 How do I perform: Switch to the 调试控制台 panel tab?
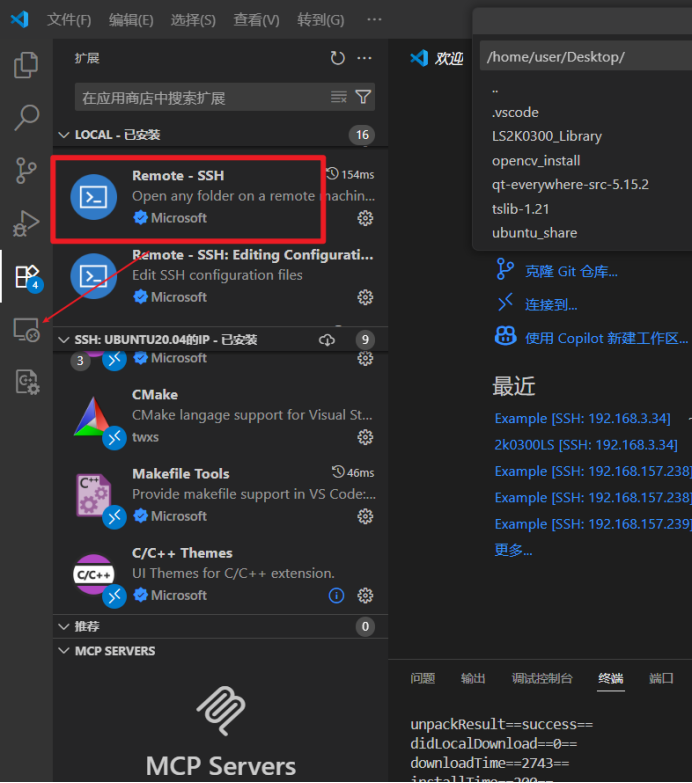(542, 678)
